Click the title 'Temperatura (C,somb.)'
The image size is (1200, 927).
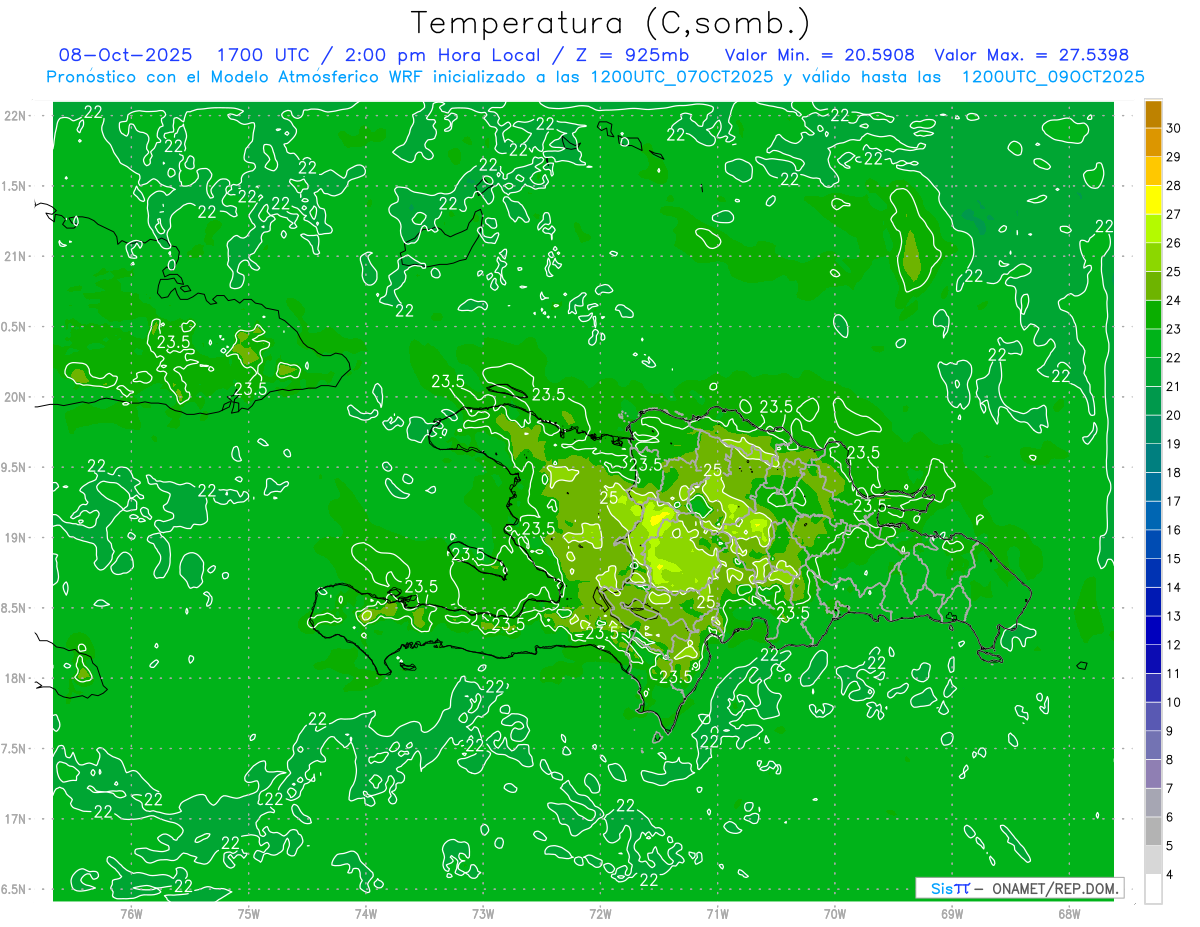pos(611,23)
